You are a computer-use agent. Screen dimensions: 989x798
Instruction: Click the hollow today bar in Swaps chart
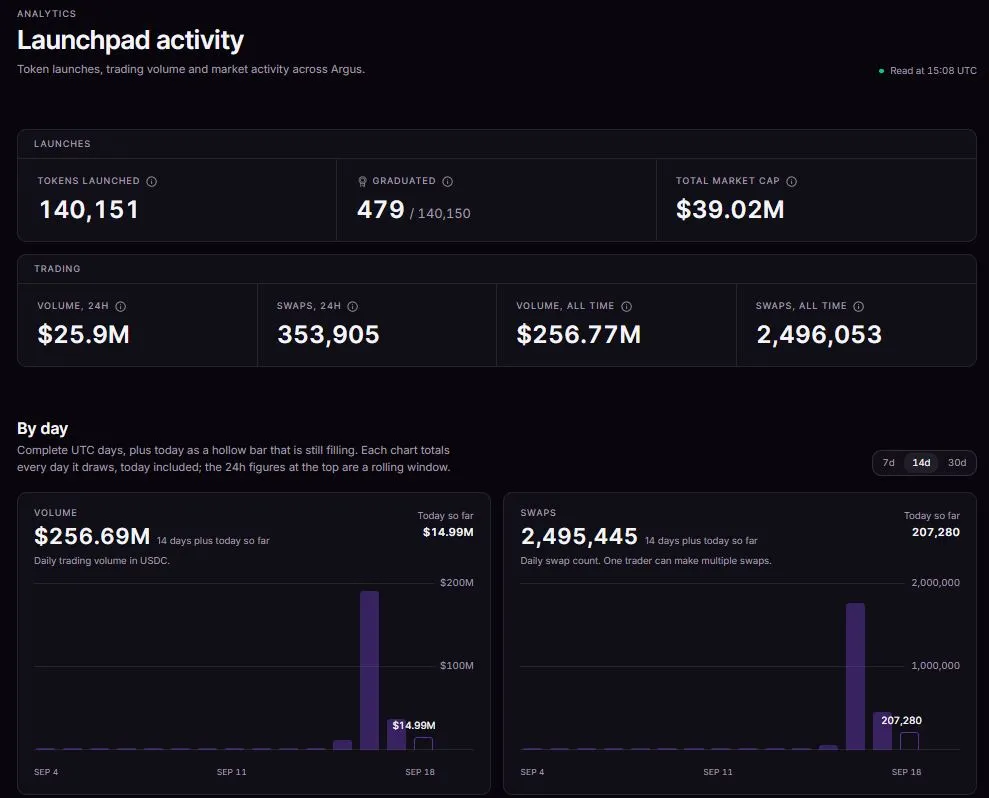click(x=909, y=741)
